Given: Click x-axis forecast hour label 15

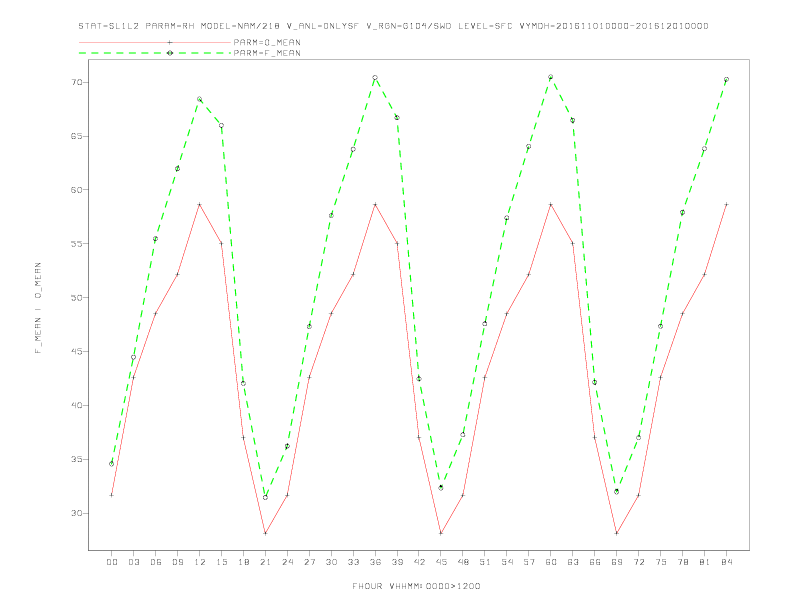Looking at the screenshot, I should coord(221,562).
